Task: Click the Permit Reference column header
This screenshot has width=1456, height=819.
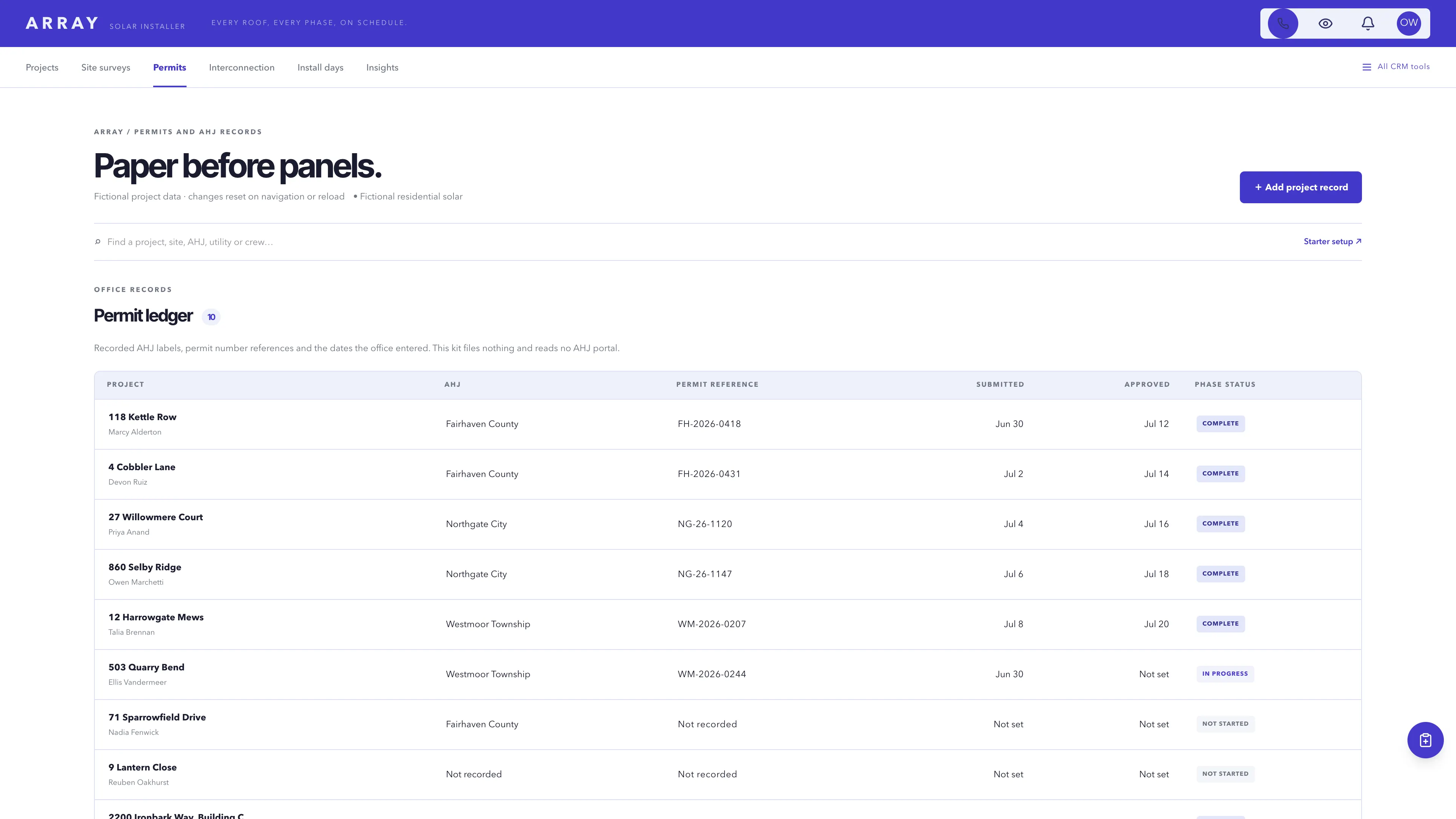Action: [x=717, y=384]
